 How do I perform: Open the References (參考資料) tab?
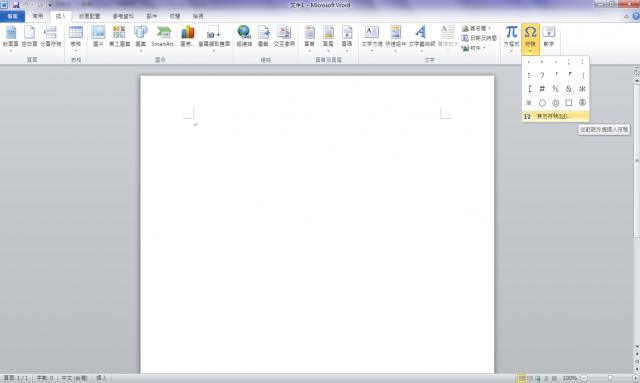pyautogui.click(x=123, y=16)
